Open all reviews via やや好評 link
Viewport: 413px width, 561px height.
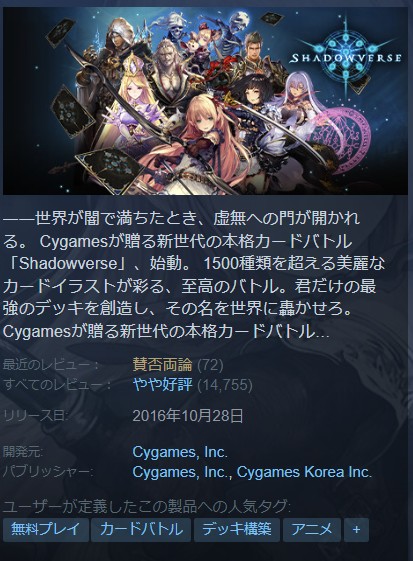coord(162,385)
